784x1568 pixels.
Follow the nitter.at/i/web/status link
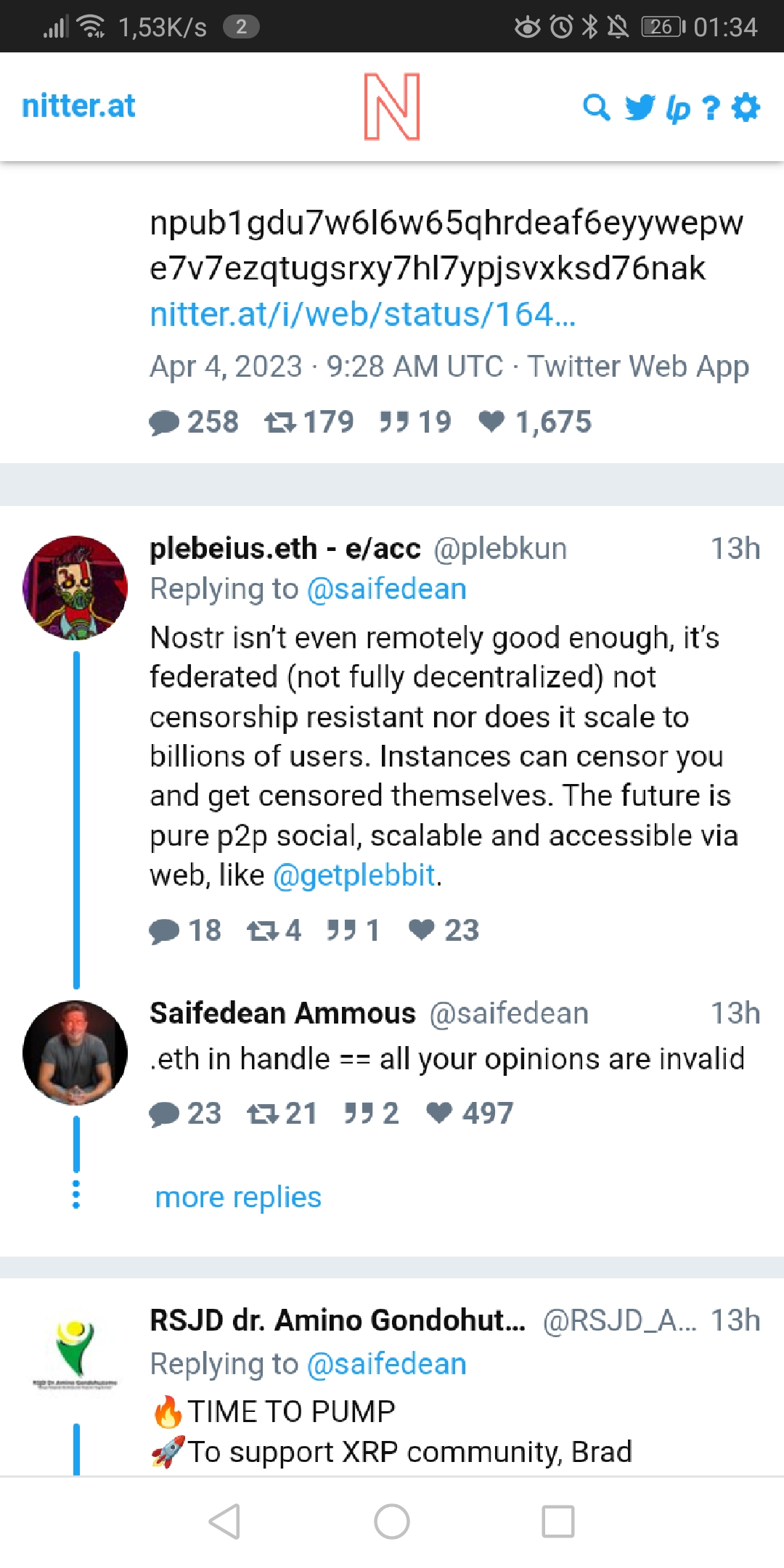point(363,314)
